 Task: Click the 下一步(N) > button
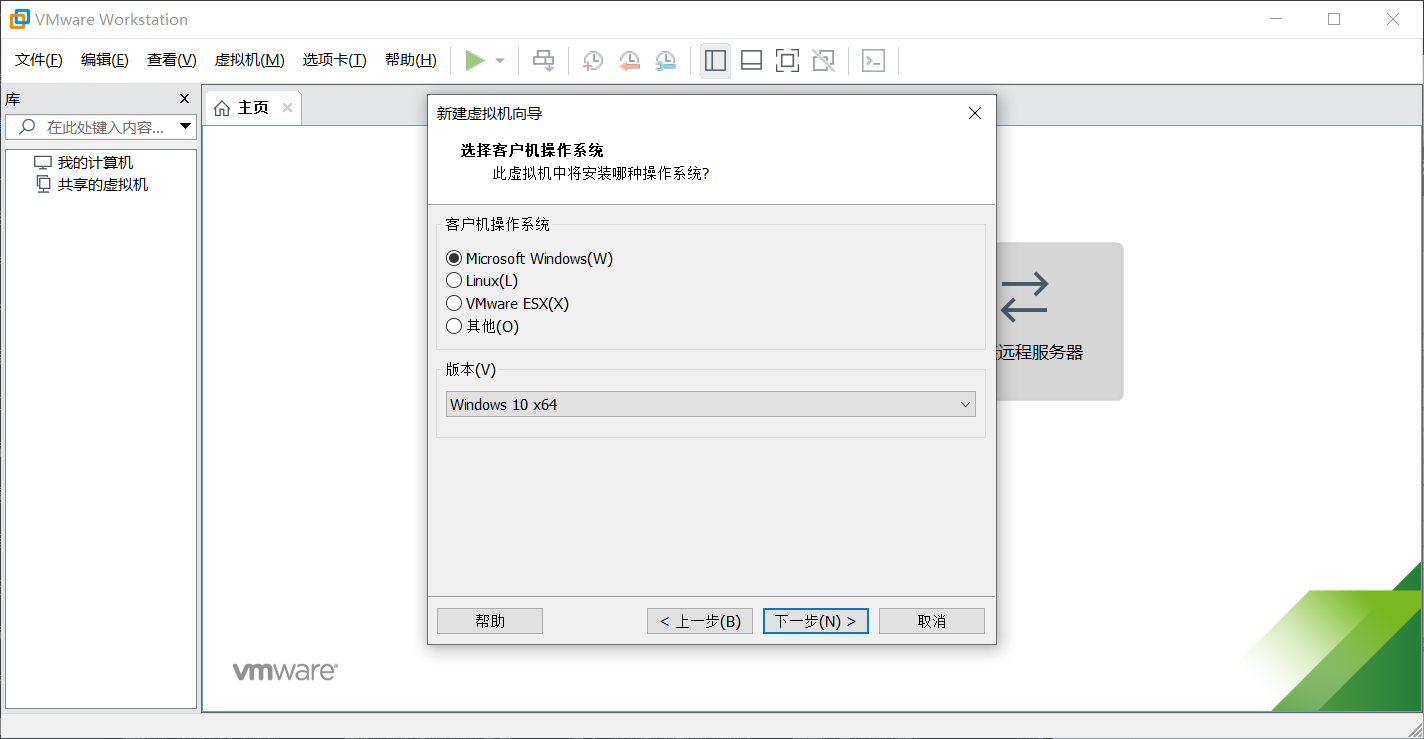pyautogui.click(x=816, y=621)
